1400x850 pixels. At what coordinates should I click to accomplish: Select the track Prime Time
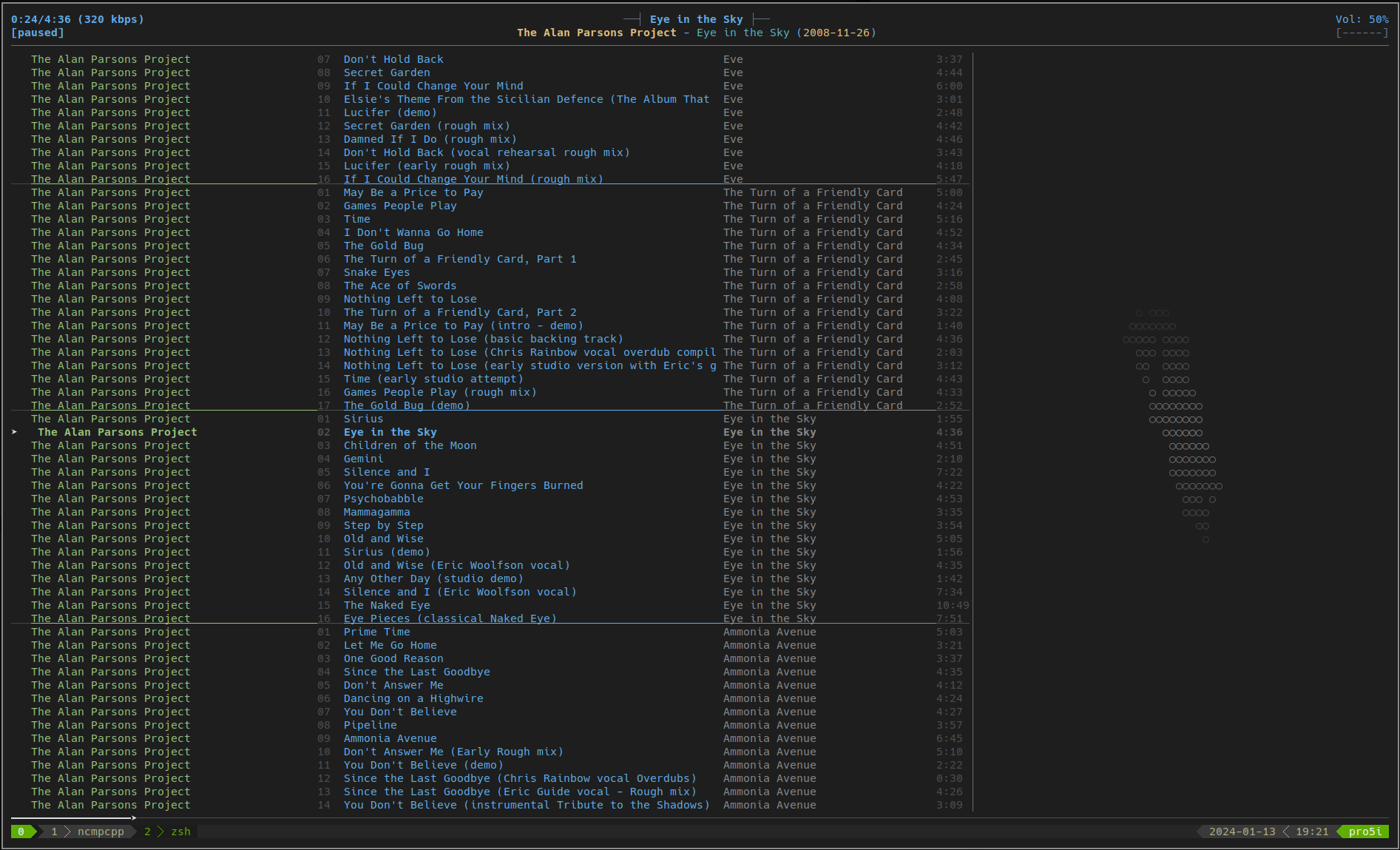tap(376, 632)
